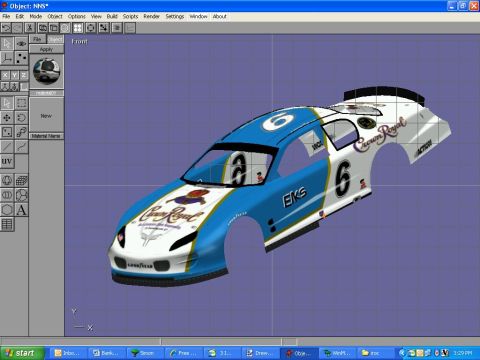
Task: Toggle the four-dot grid view icon
Action: point(78,28)
